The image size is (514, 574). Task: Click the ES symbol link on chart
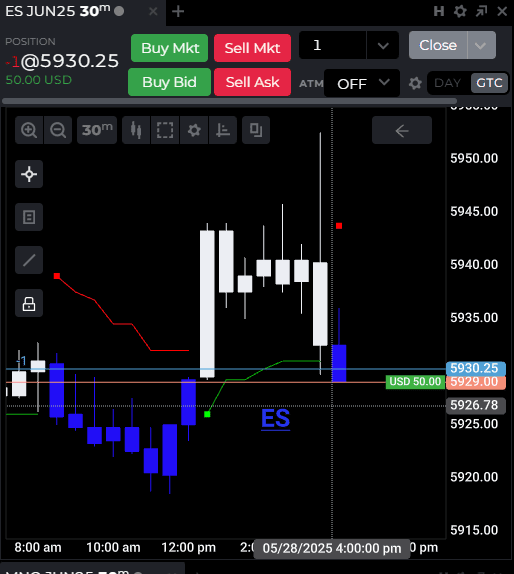coord(275,418)
